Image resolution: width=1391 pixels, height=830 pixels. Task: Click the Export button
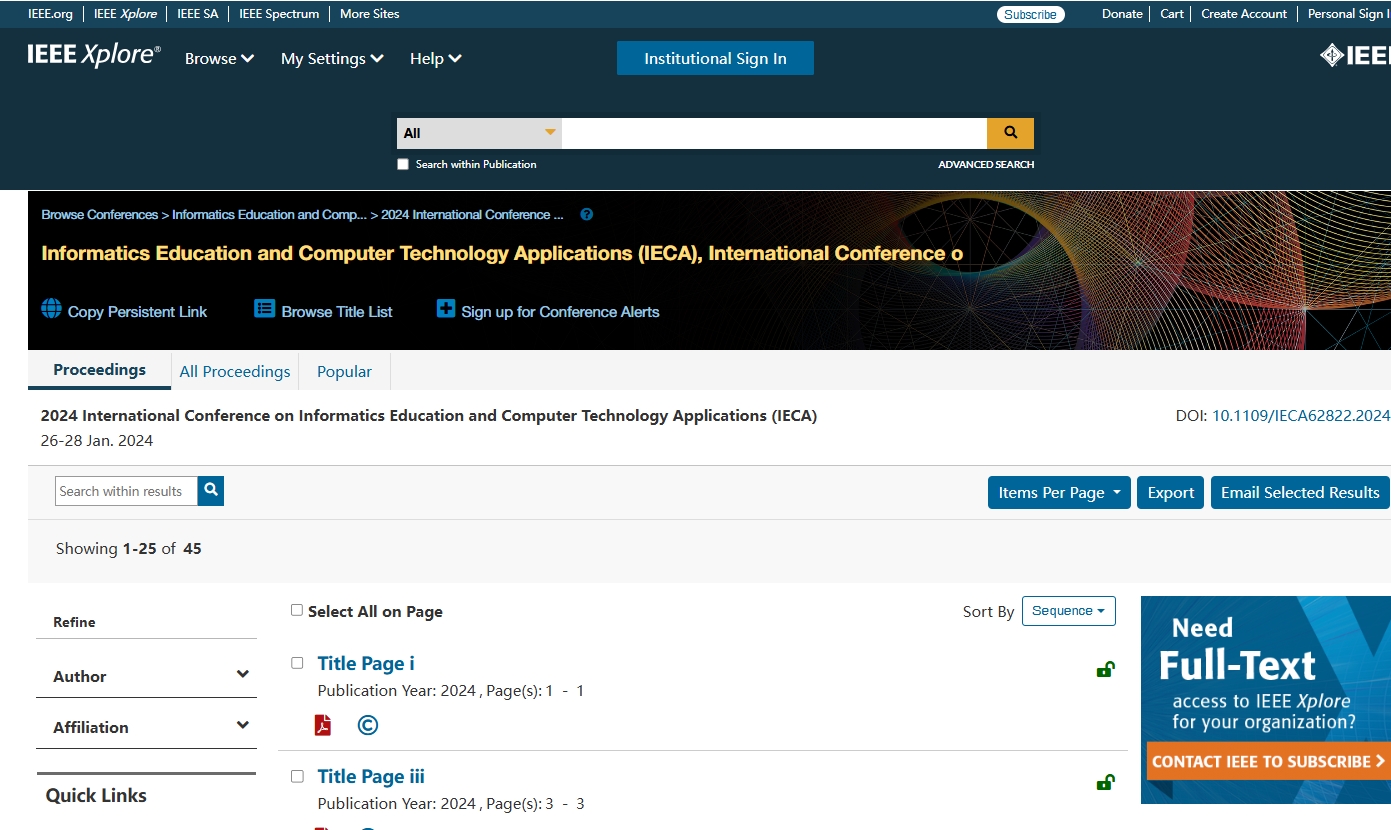click(x=1170, y=492)
